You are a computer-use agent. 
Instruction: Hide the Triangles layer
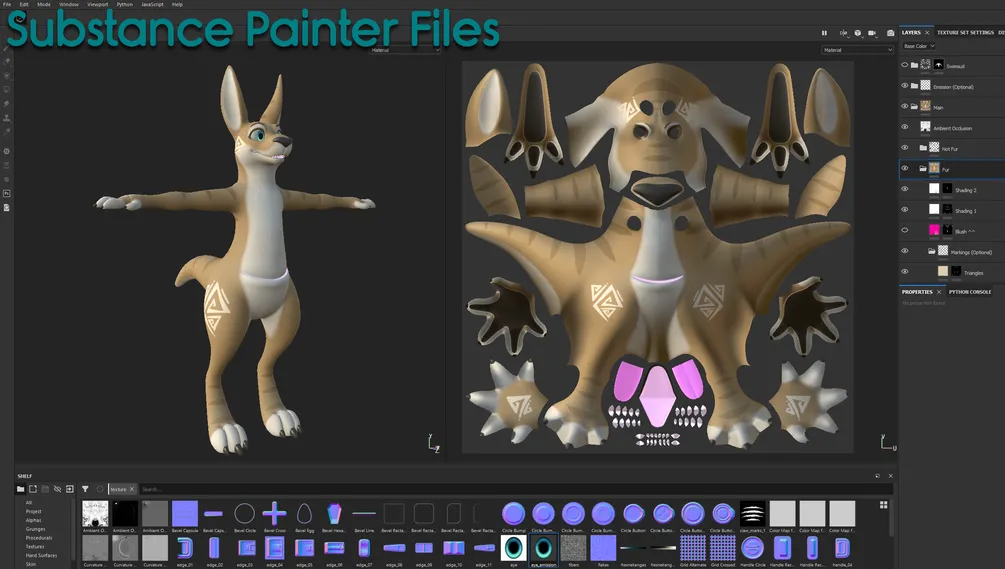(x=904, y=272)
